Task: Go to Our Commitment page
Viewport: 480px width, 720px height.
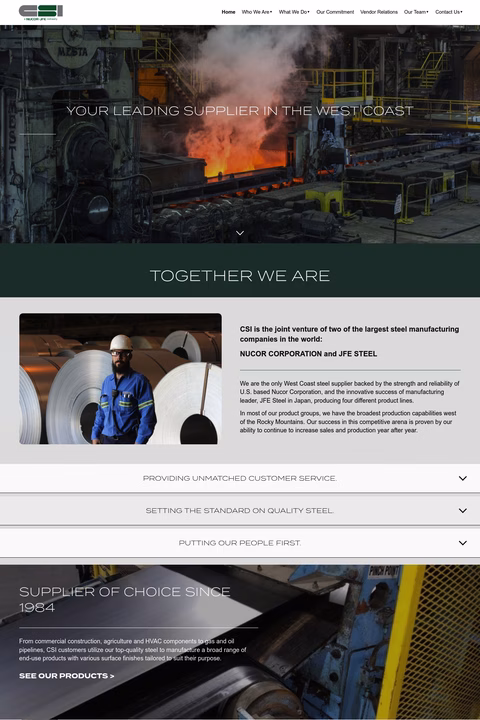Action: (x=335, y=12)
